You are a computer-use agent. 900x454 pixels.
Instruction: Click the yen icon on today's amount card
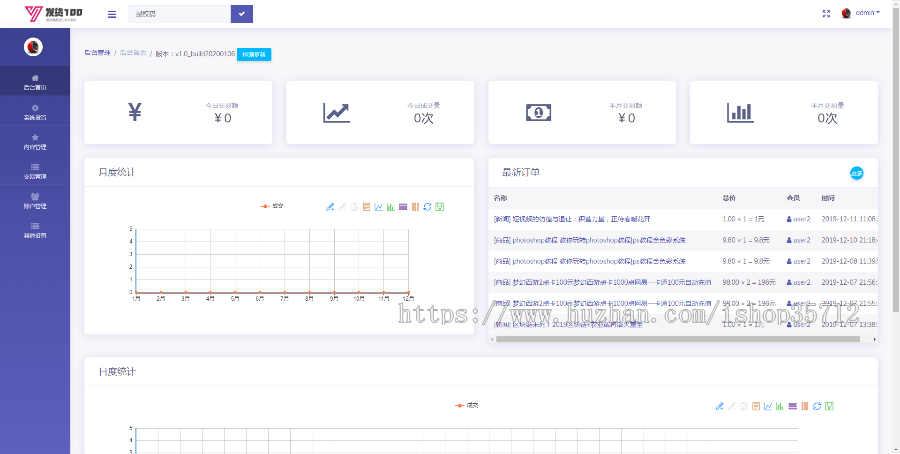click(x=134, y=112)
